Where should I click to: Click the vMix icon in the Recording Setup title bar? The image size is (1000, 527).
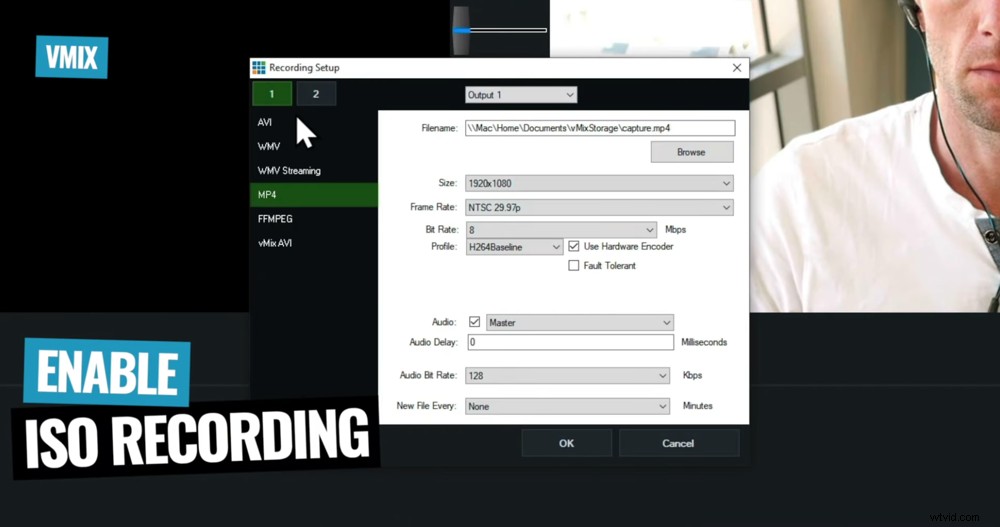[x=258, y=68]
